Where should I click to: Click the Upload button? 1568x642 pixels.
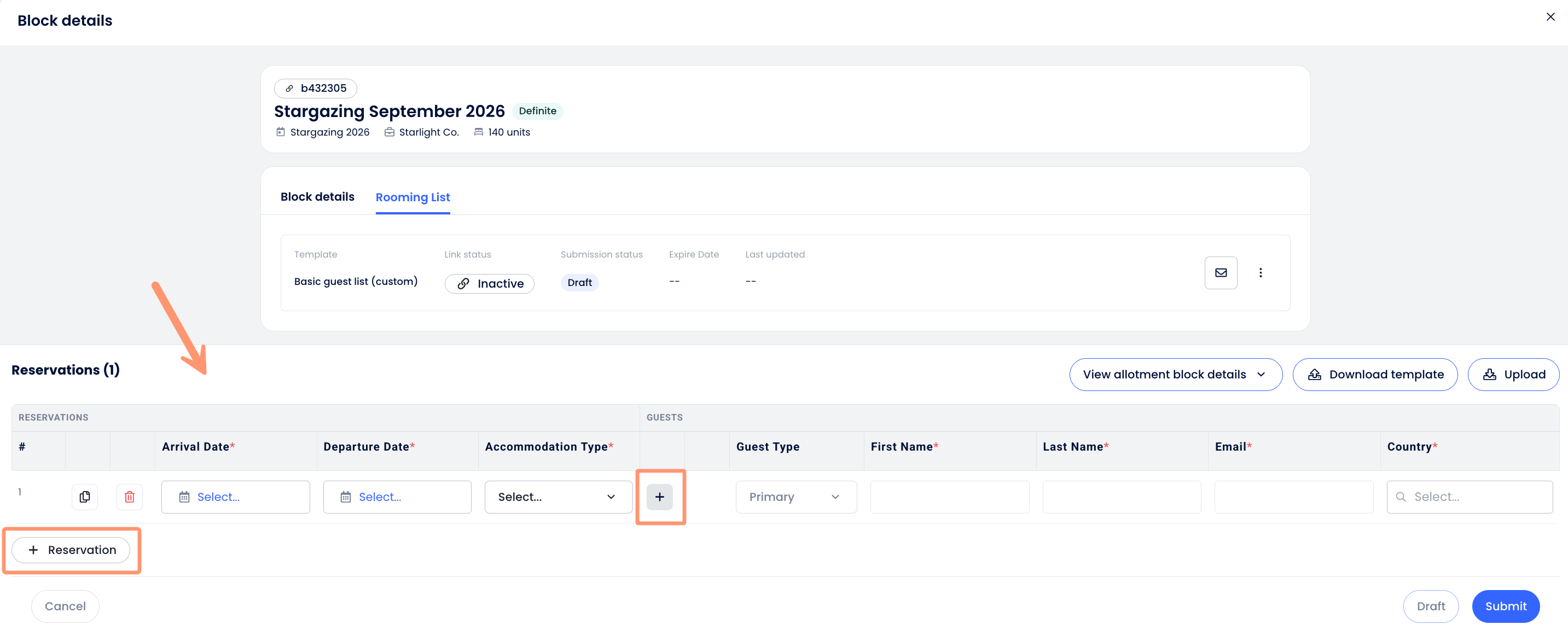[x=1513, y=374]
